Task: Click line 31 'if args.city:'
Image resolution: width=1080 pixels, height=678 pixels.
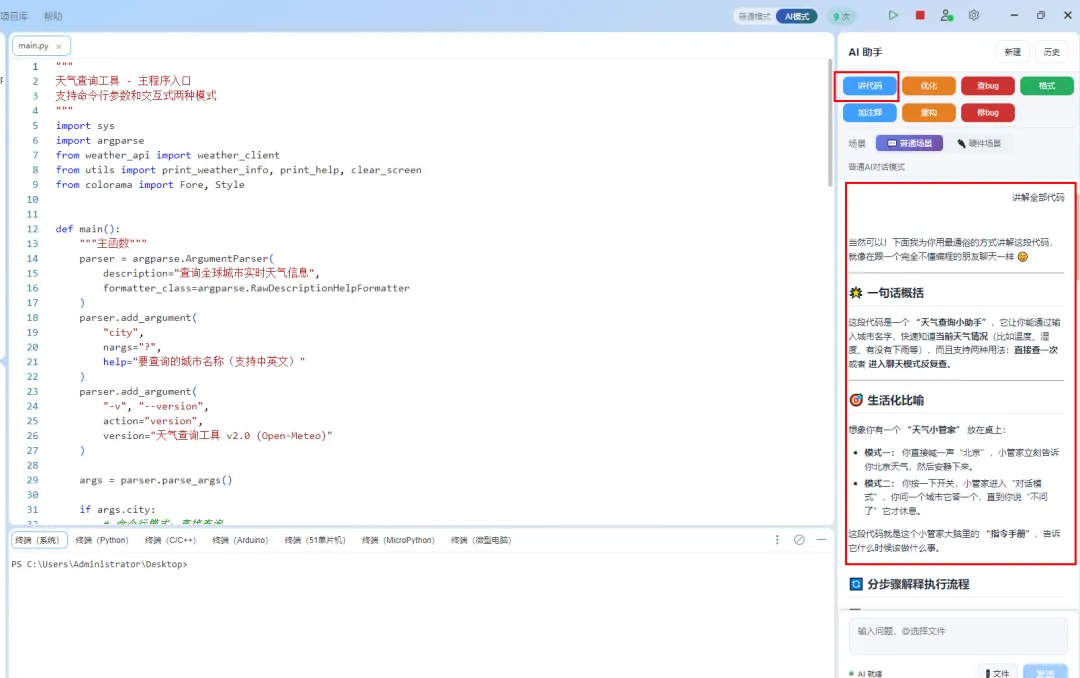Action: pos(117,510)
